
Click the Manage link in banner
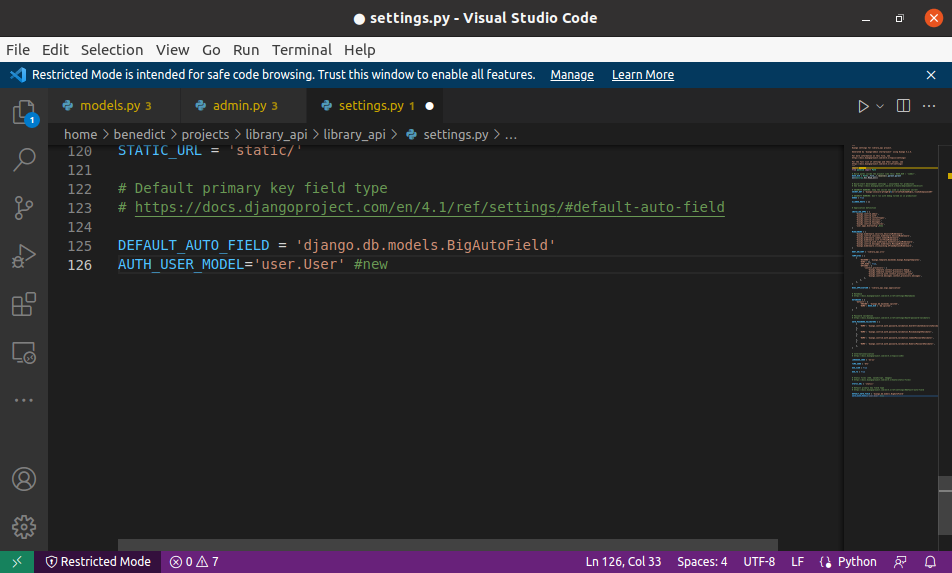[572, 75]
